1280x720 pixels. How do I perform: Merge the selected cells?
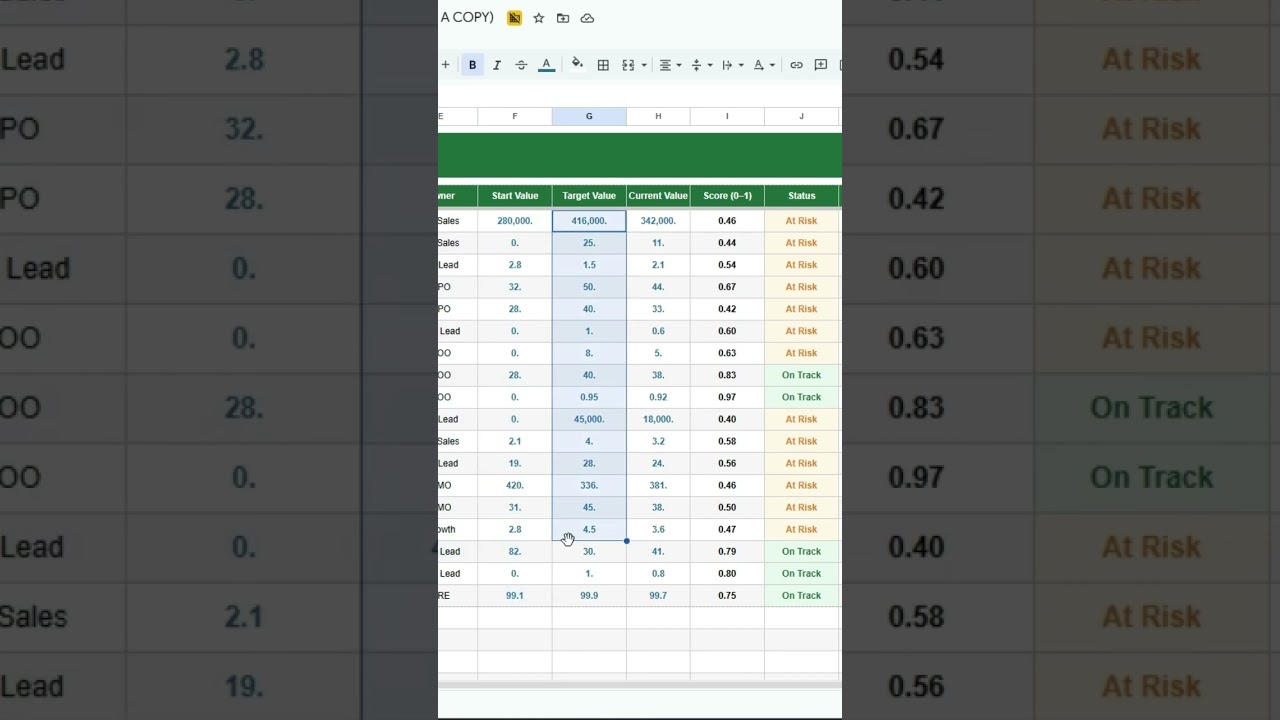point(628,65)
